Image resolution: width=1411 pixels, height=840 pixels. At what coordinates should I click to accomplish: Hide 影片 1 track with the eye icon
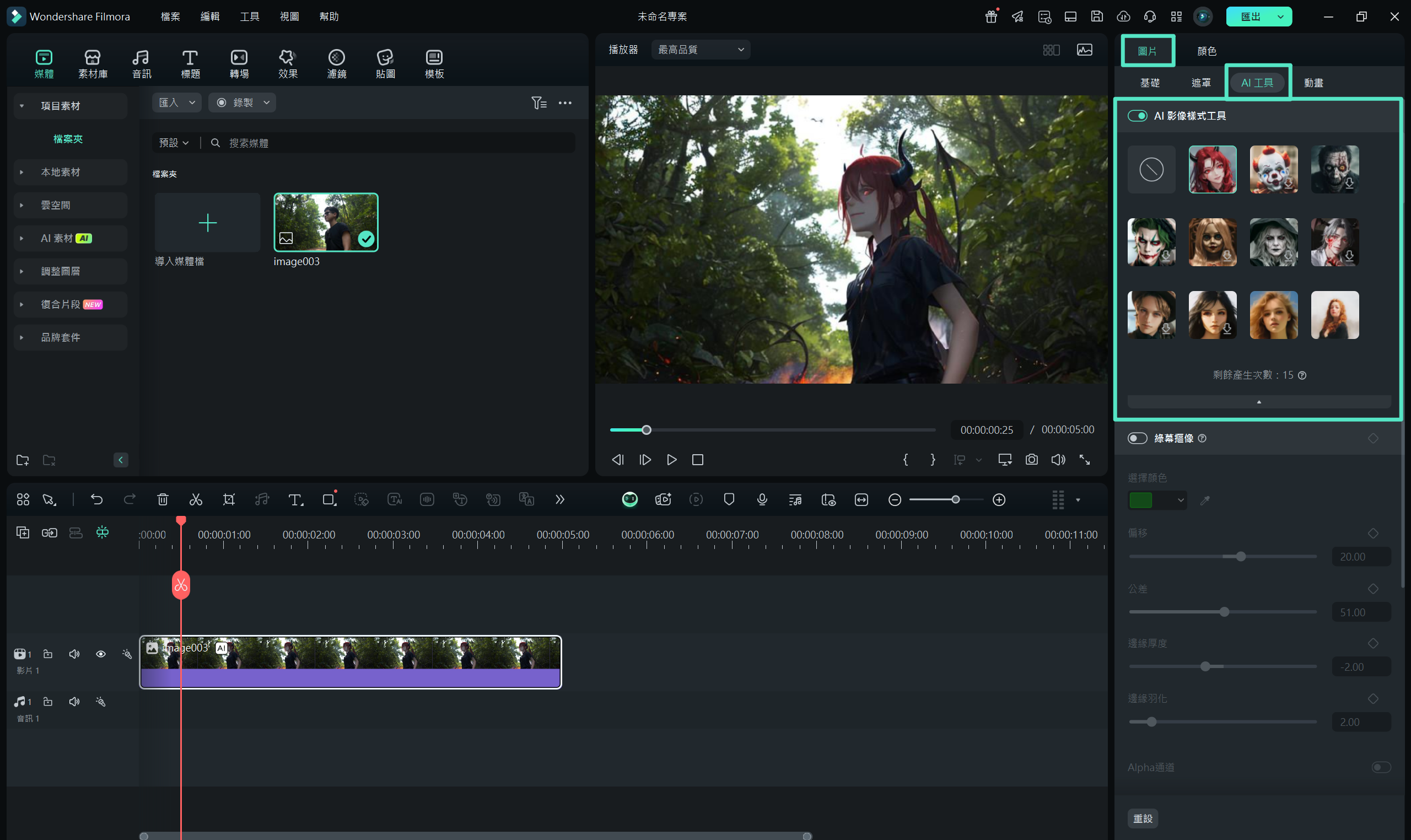(101, 654)
